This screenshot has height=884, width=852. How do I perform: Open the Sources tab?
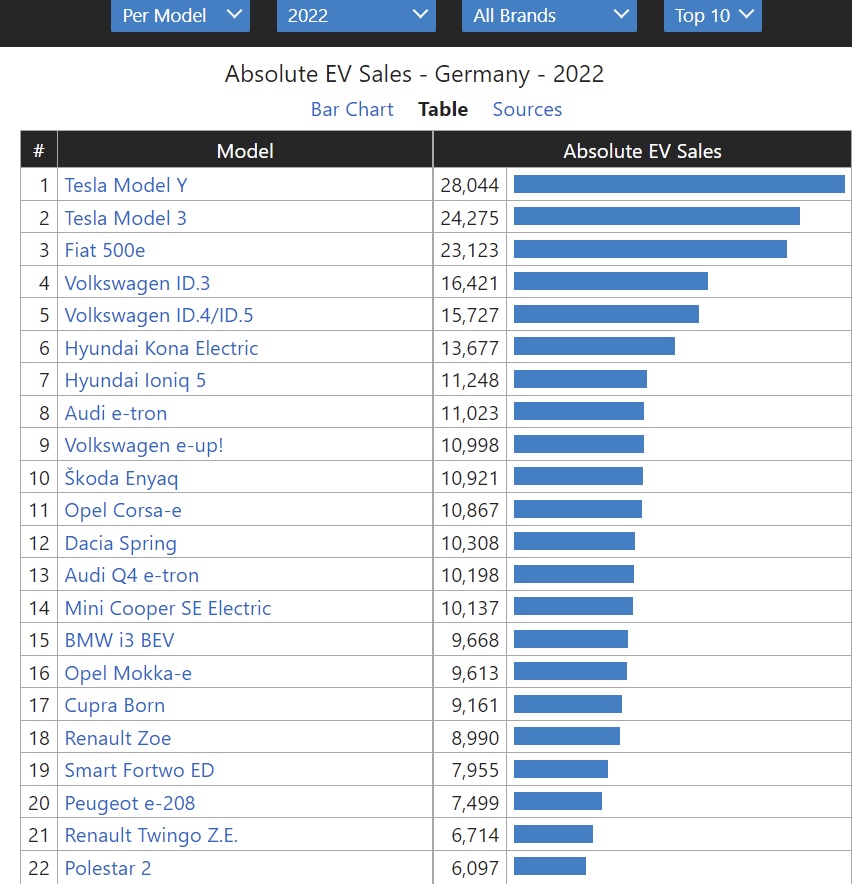527,109
